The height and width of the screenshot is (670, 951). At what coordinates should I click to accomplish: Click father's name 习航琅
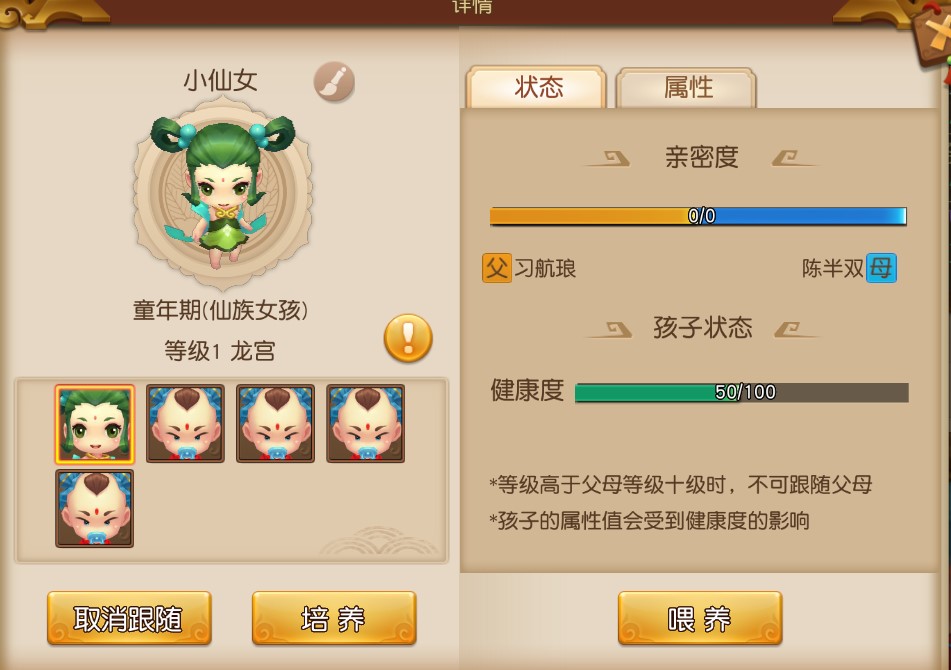coord(545,268)
